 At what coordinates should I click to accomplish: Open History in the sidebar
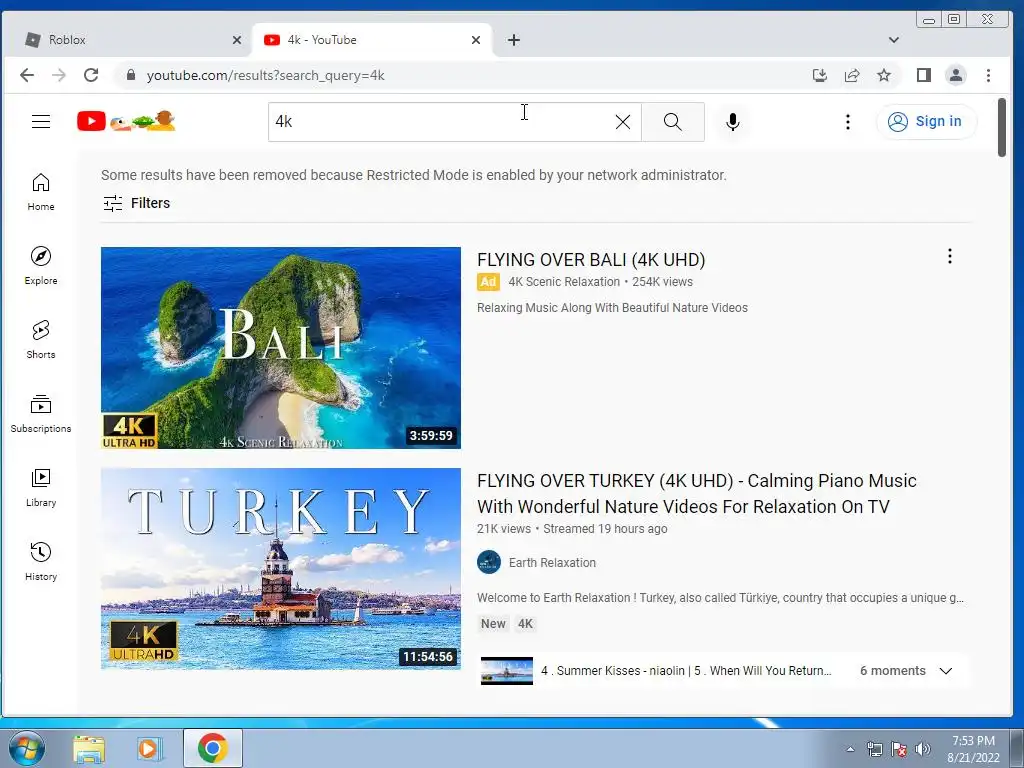pyautogui.click(x=40, y=562)
